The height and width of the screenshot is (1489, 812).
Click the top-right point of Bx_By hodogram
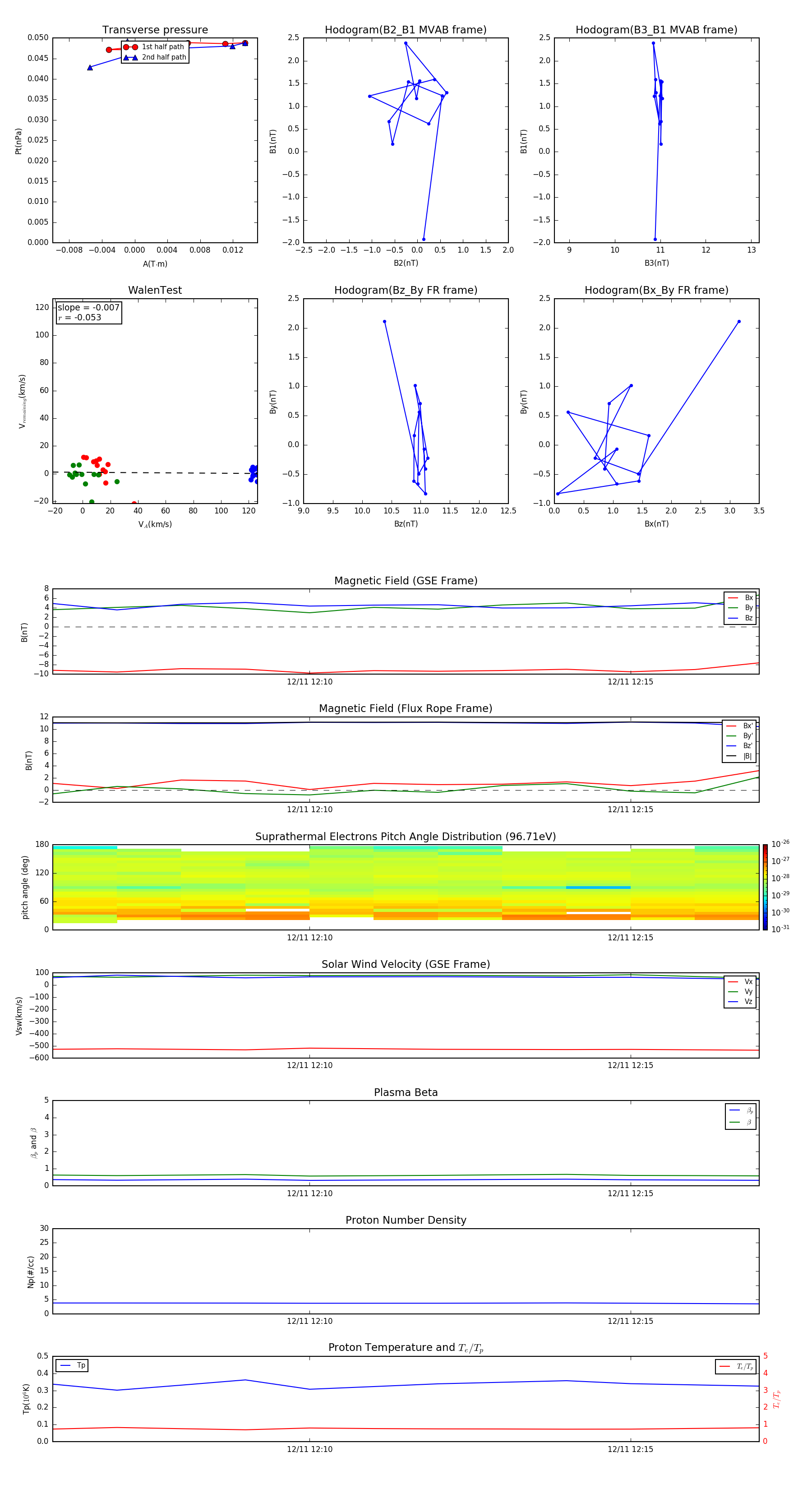738,321
